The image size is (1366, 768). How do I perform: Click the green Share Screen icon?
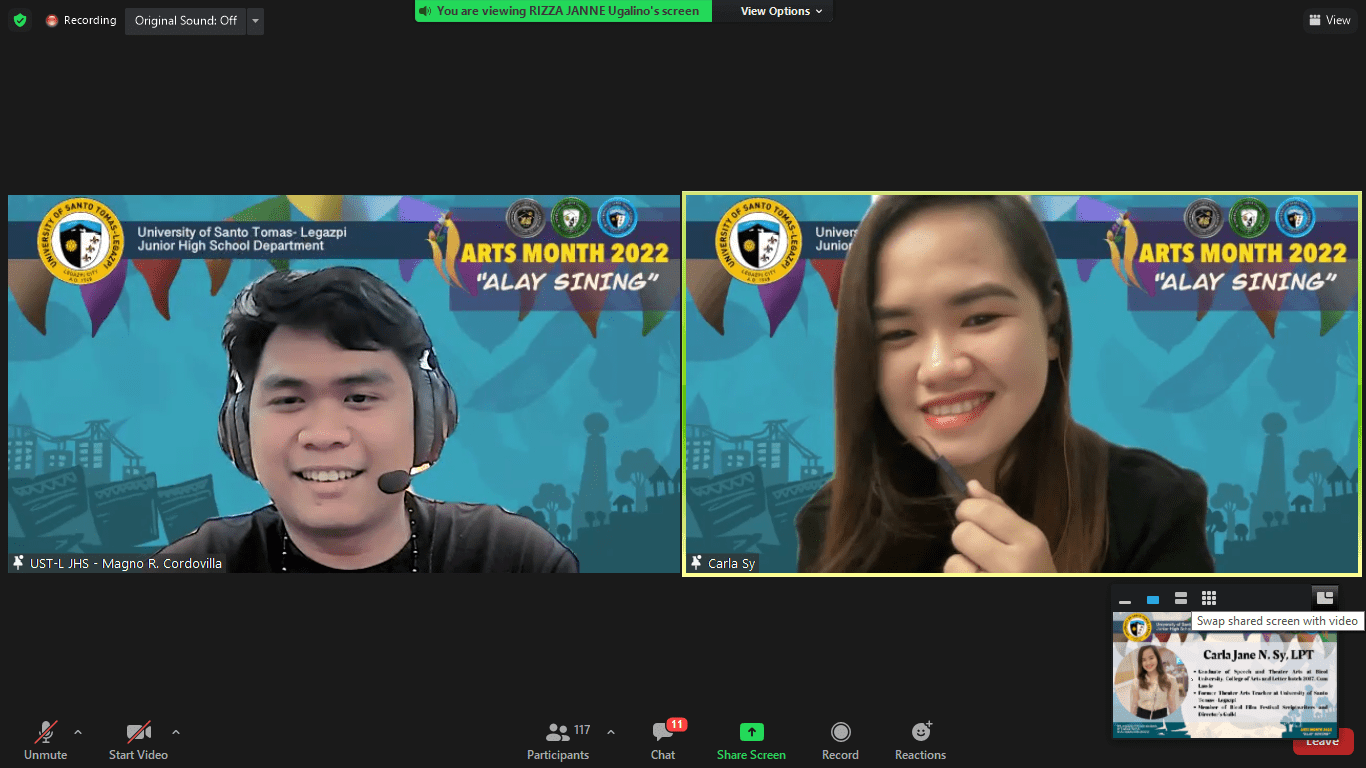click(x=751, y=732)
